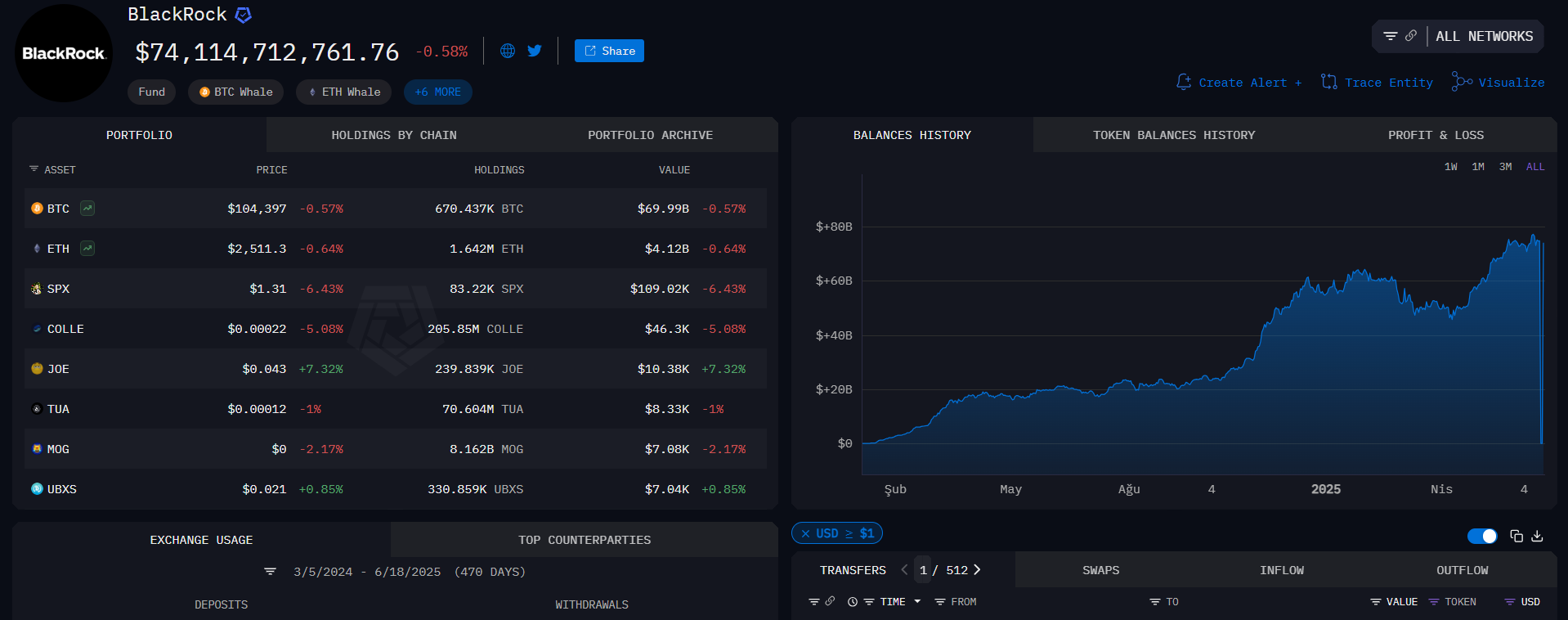1568x620 pixels.
Task: Filter by the ASSET column header
Action: pyautogui.click(x=52, y=169)
